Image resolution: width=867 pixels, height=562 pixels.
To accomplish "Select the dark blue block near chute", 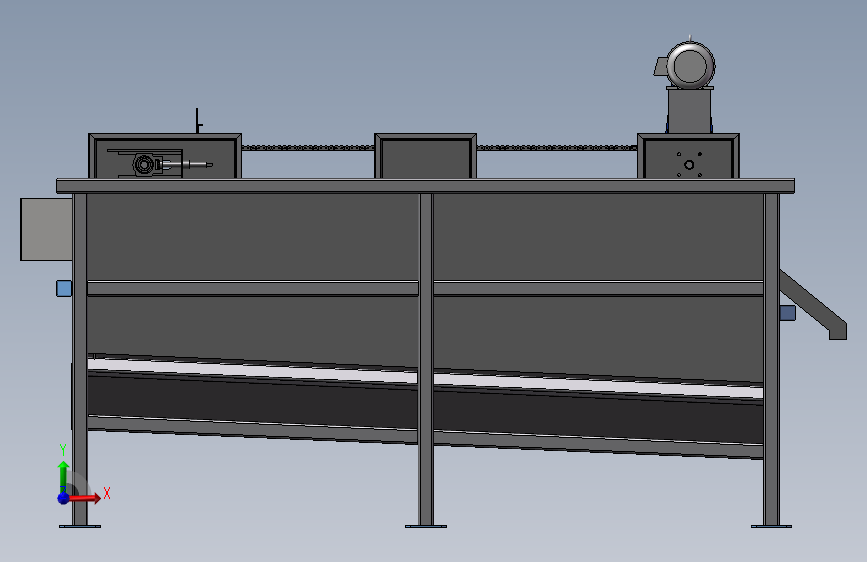I will 787,313.
